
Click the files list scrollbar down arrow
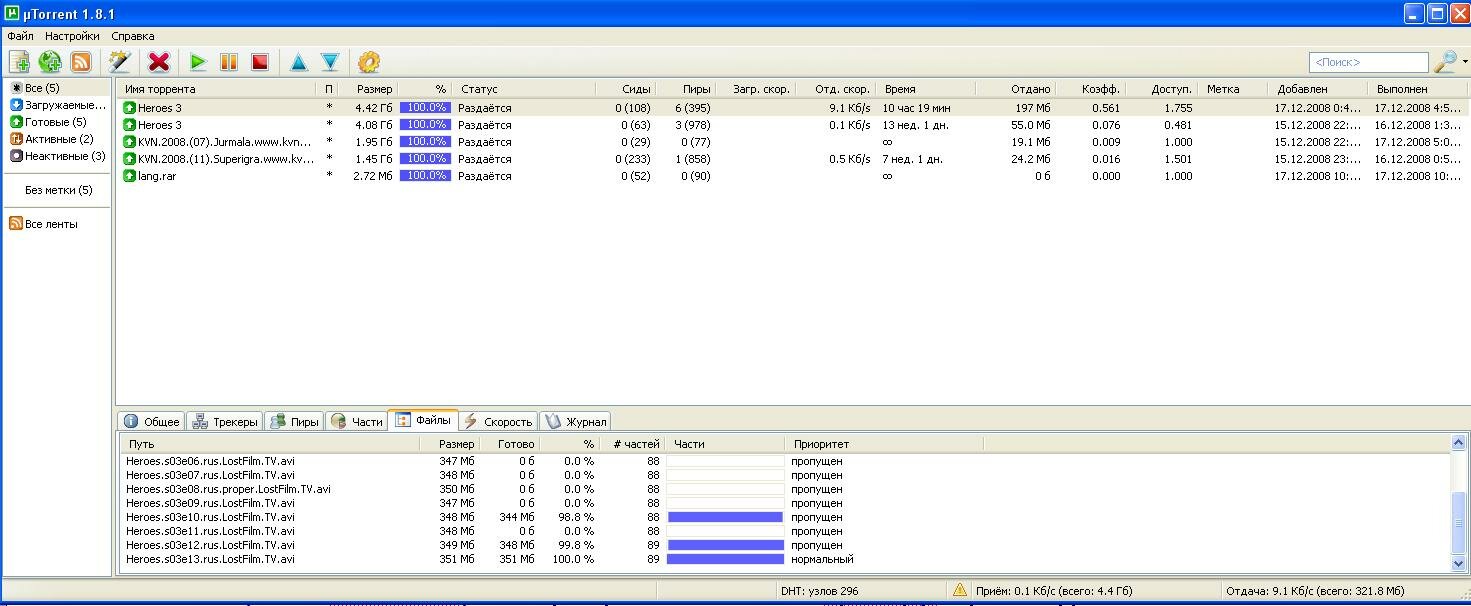point(1459,565)
